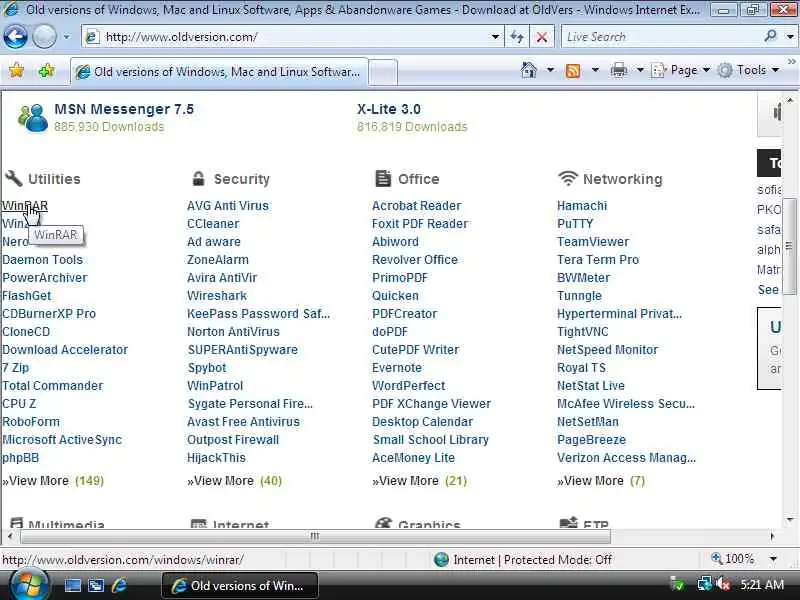Image resolution: width=800 pixels, height=600 pixels.
Task: Click taskbar button Old versions of Win...
Action: (x=240, y=585)
